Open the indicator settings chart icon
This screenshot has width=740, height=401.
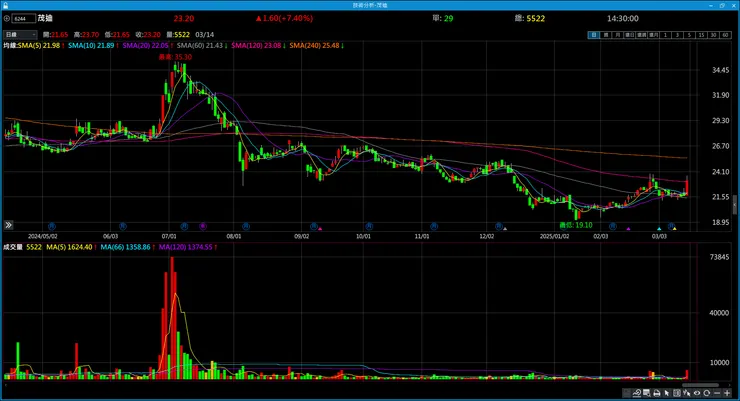pyautogui.click(x=637, y=393)
